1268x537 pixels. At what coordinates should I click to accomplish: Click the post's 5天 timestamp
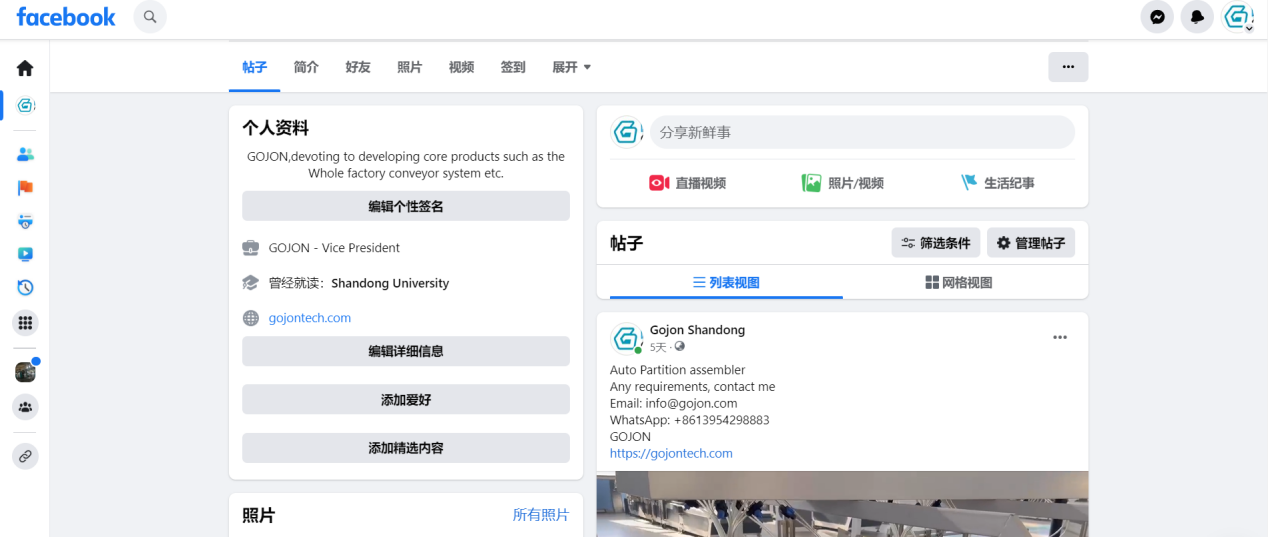658,347
